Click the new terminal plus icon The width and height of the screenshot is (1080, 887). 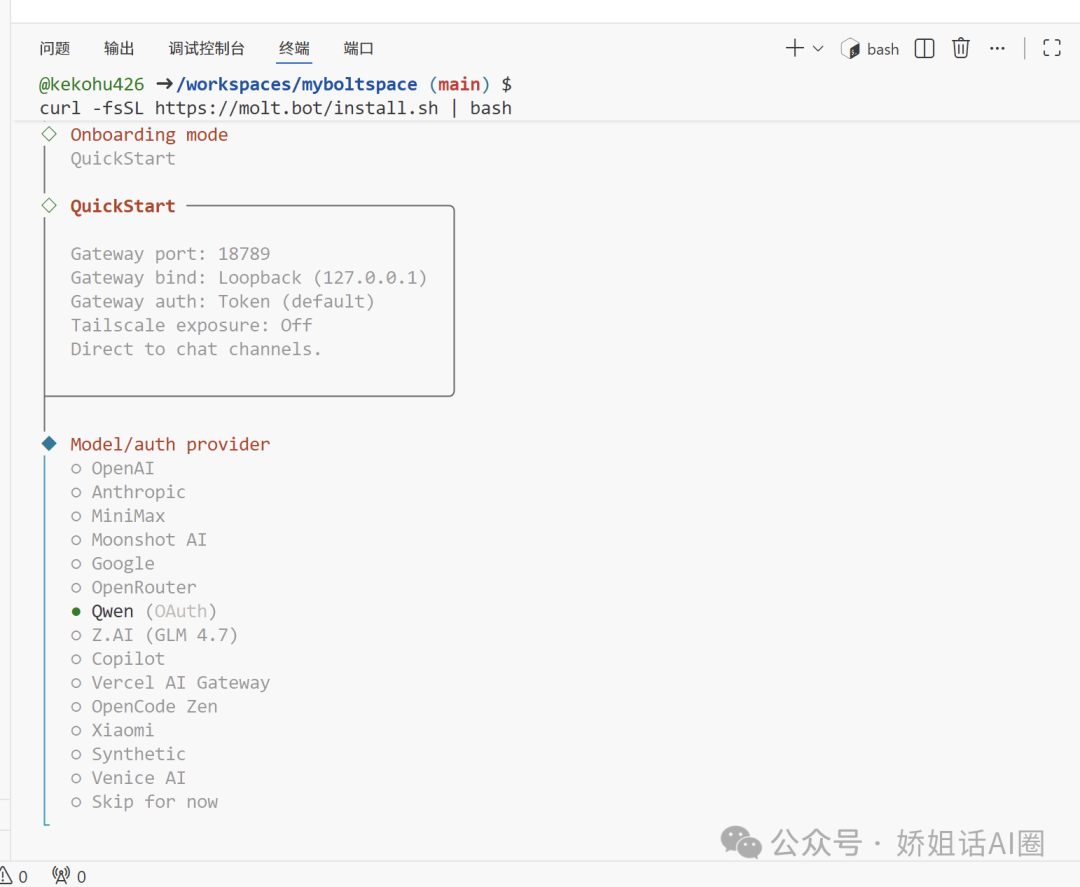[x=795, y=48]
